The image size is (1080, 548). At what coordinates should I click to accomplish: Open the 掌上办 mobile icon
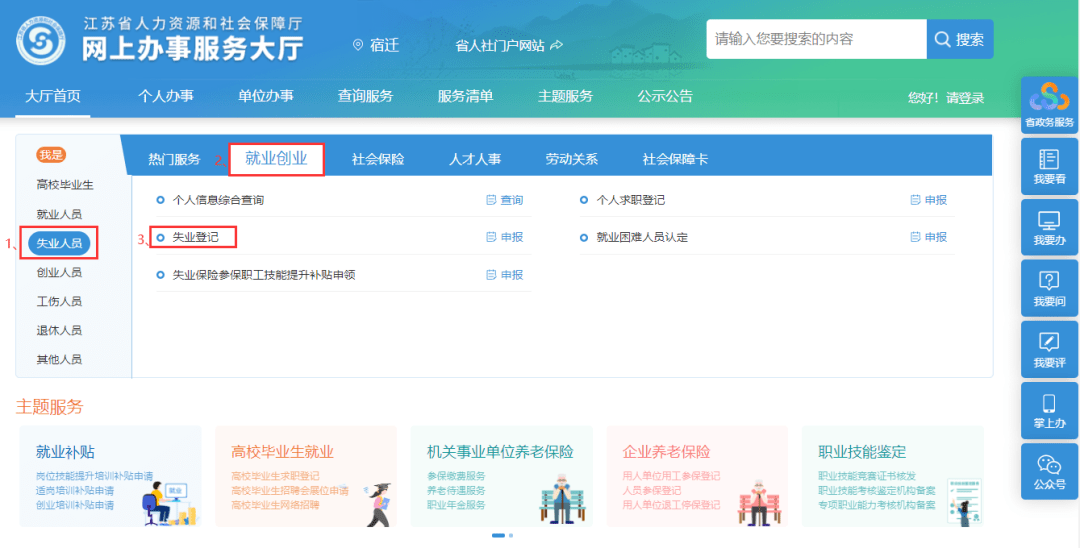click(1049, 410)
